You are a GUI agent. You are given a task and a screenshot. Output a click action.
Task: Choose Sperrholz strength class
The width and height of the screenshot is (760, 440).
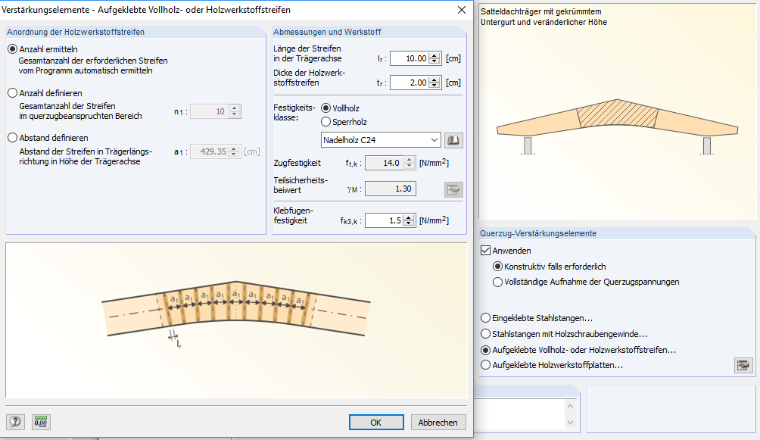(x=326, y=122)
